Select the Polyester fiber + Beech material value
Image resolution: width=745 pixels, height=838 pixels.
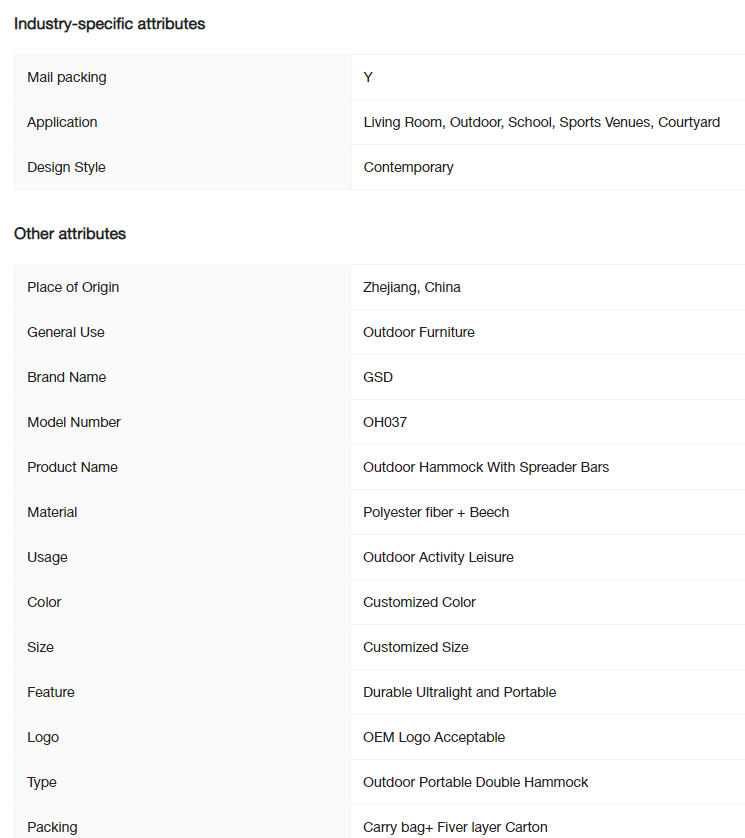[436, 512]
